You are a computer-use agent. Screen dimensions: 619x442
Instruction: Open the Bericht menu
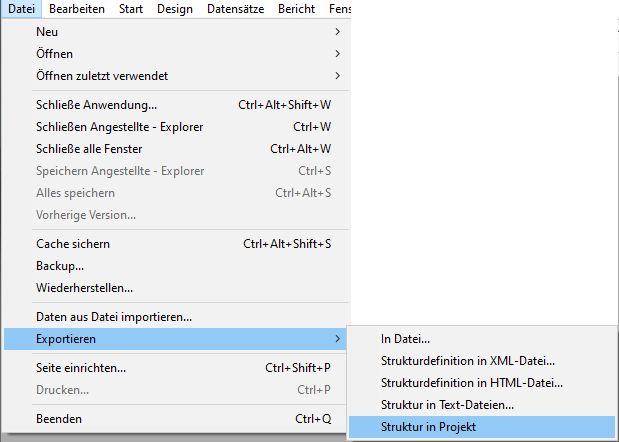pyautogui.click(x=297, y=9)
